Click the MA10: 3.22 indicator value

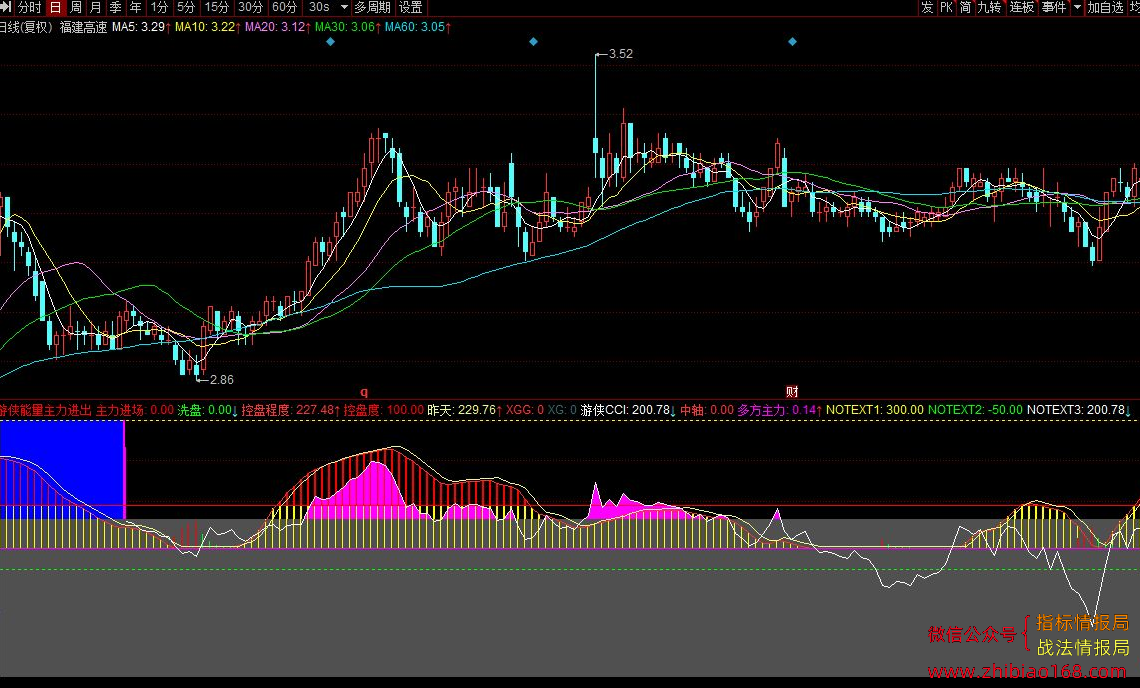coord(208,27)
